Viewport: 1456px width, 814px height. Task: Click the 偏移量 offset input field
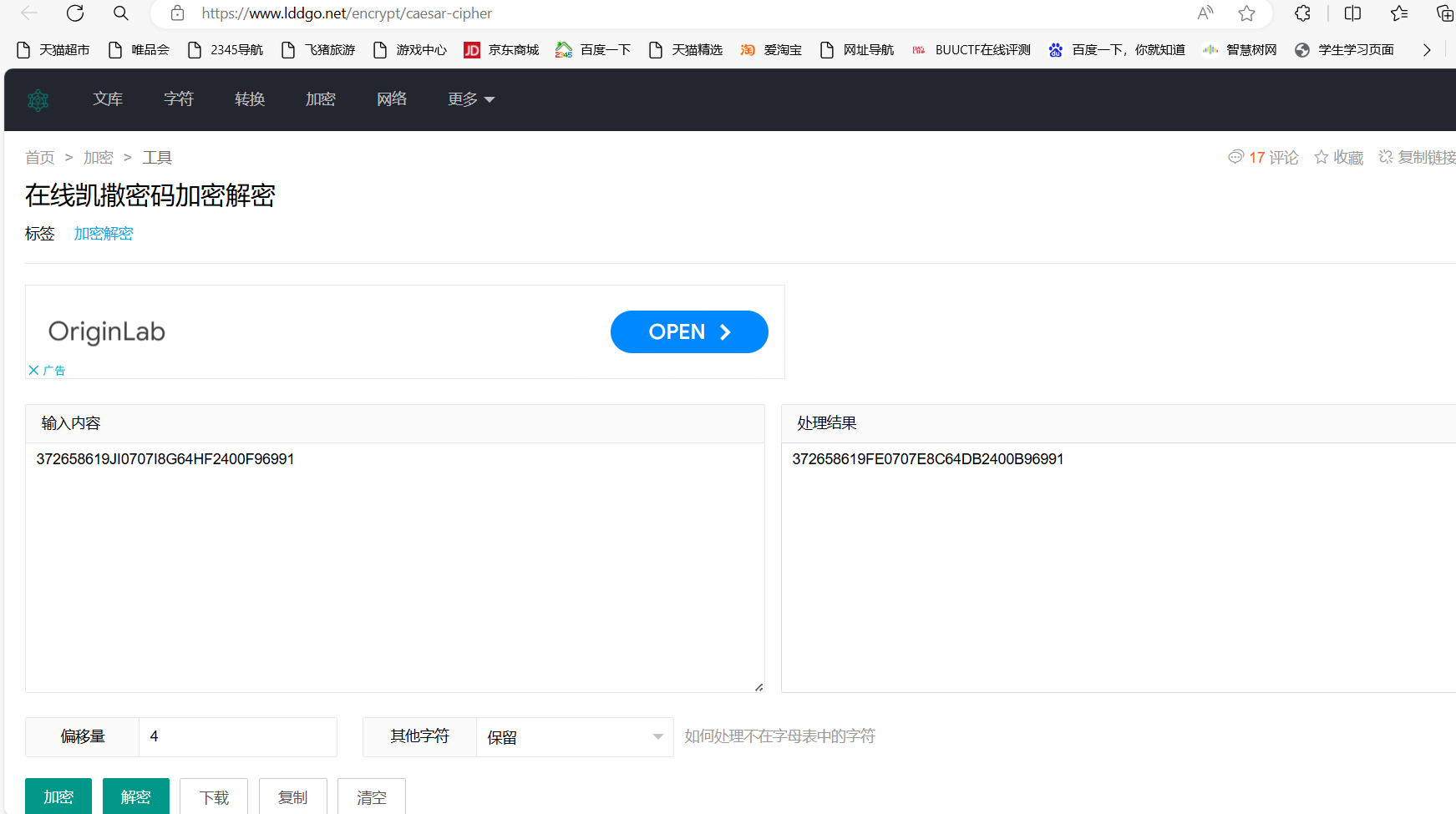(238, 736)
